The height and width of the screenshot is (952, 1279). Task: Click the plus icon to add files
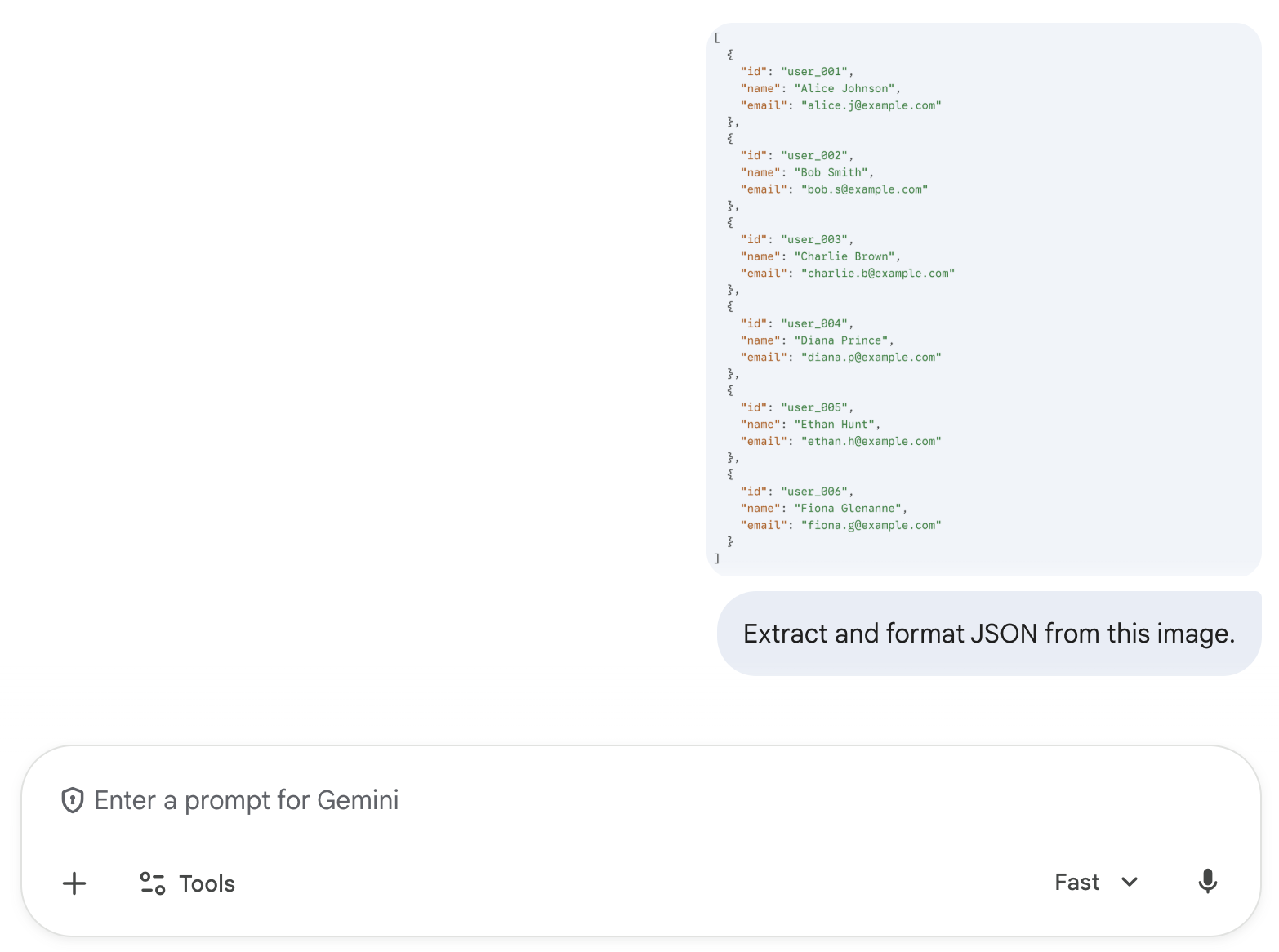(x=74, y=883)
